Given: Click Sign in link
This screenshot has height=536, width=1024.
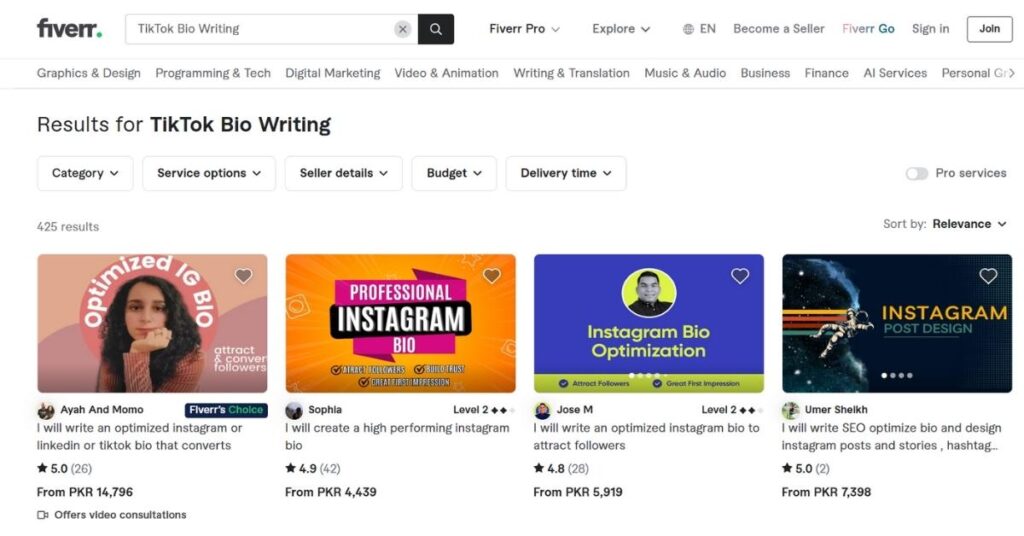Looking at the screenshot, I should [x=931, y=29].
